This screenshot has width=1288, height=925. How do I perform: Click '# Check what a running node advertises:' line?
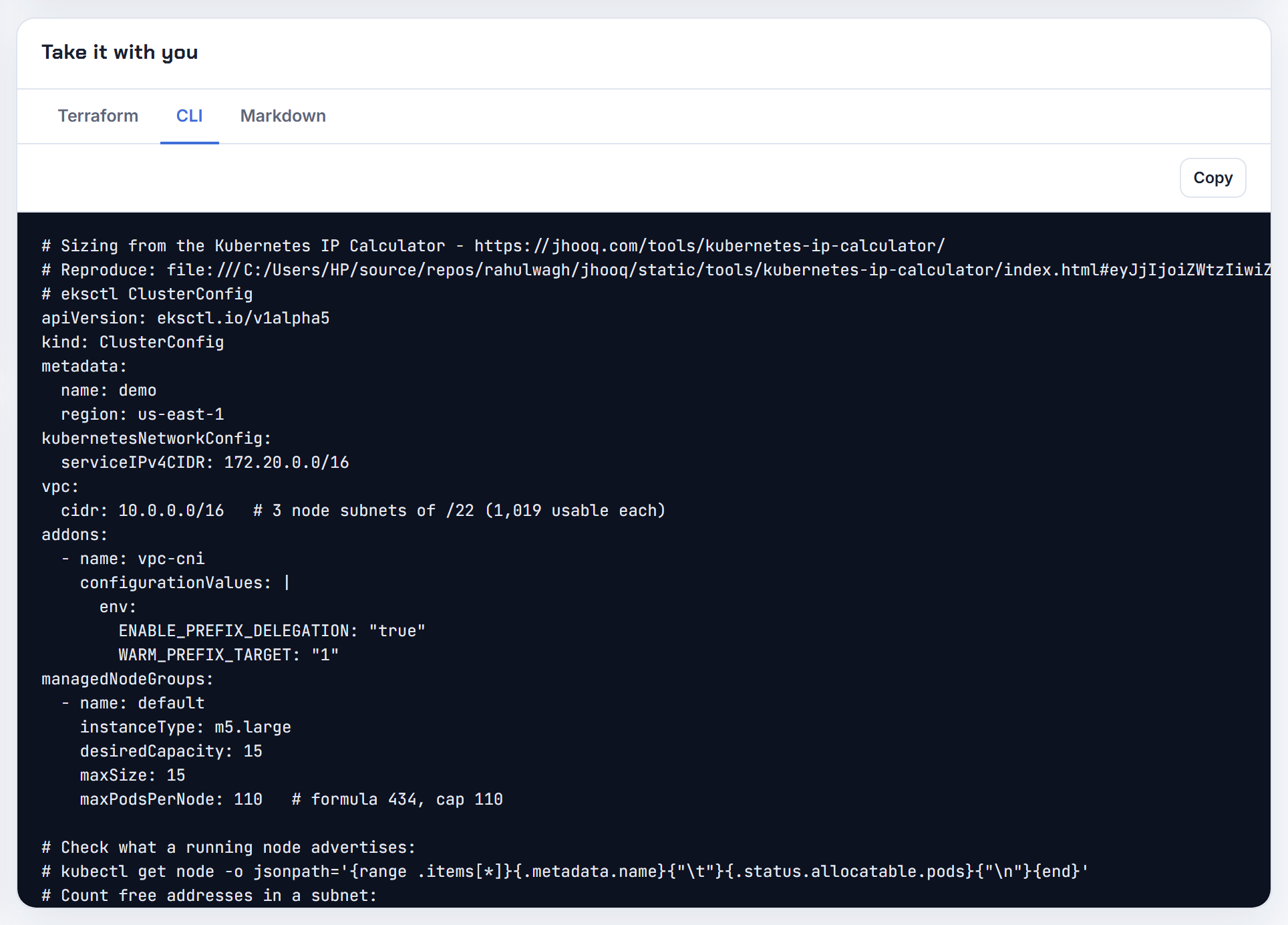[228, 847]
